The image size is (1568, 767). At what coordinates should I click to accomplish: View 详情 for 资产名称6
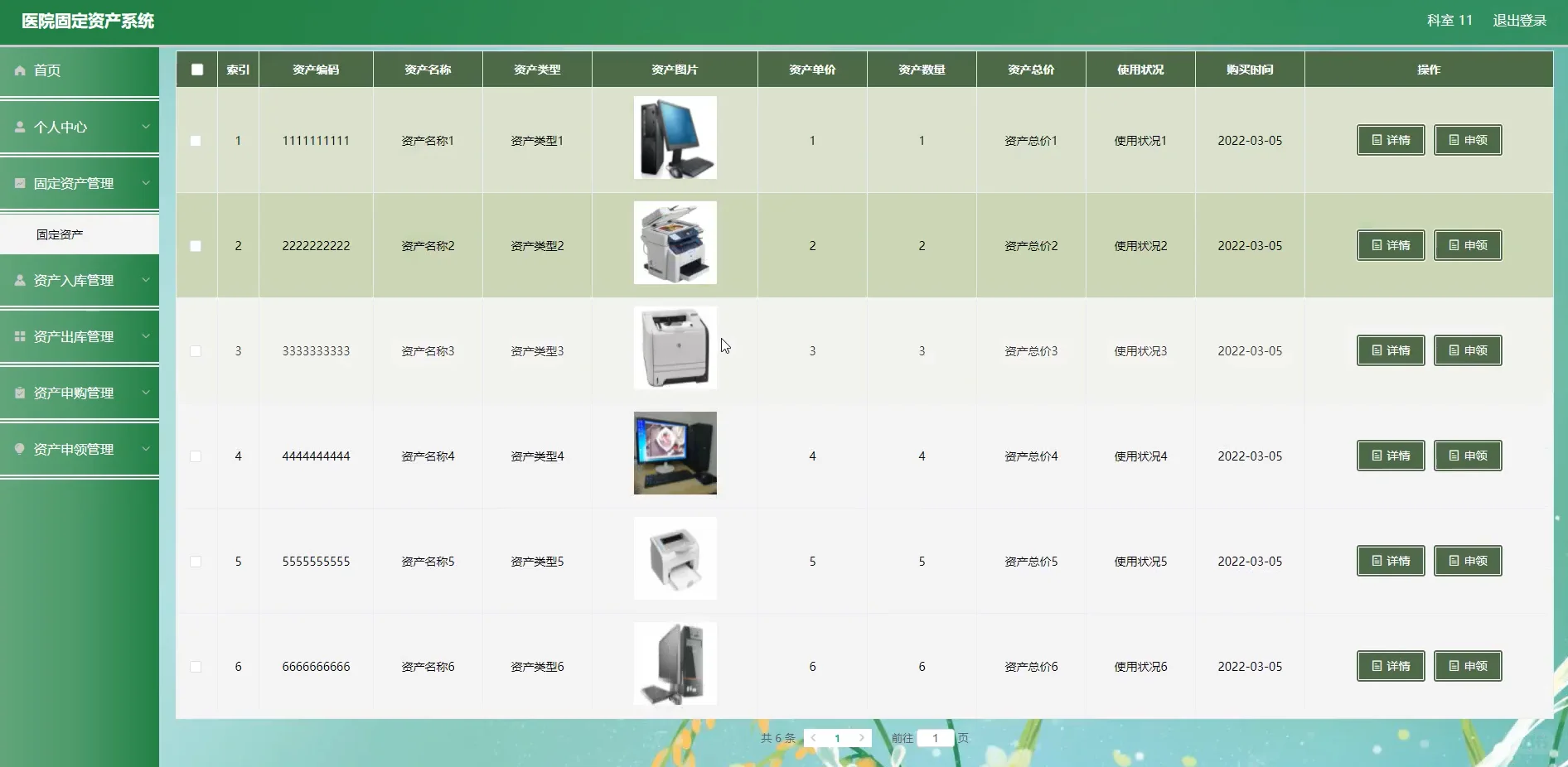(x=1391, y=666)
